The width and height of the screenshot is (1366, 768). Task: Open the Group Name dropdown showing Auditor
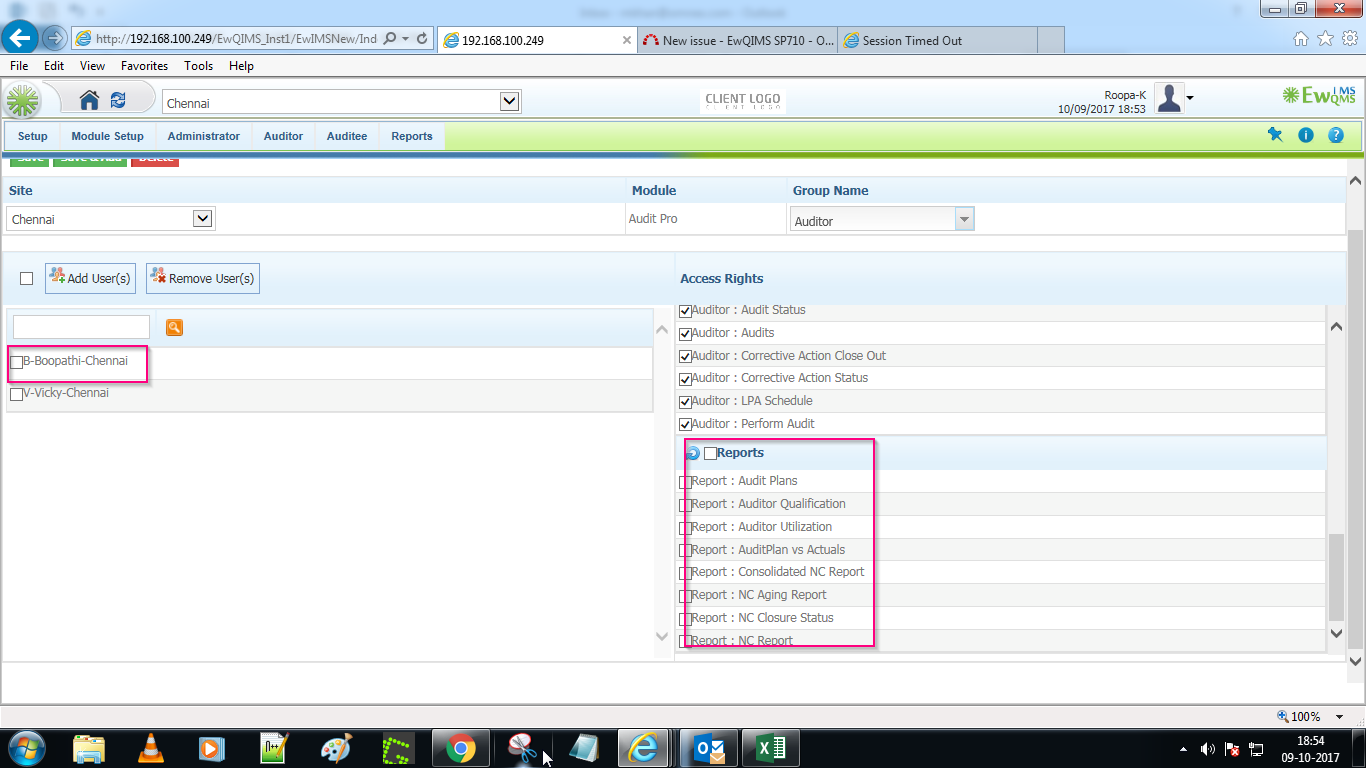coord(964,219)
